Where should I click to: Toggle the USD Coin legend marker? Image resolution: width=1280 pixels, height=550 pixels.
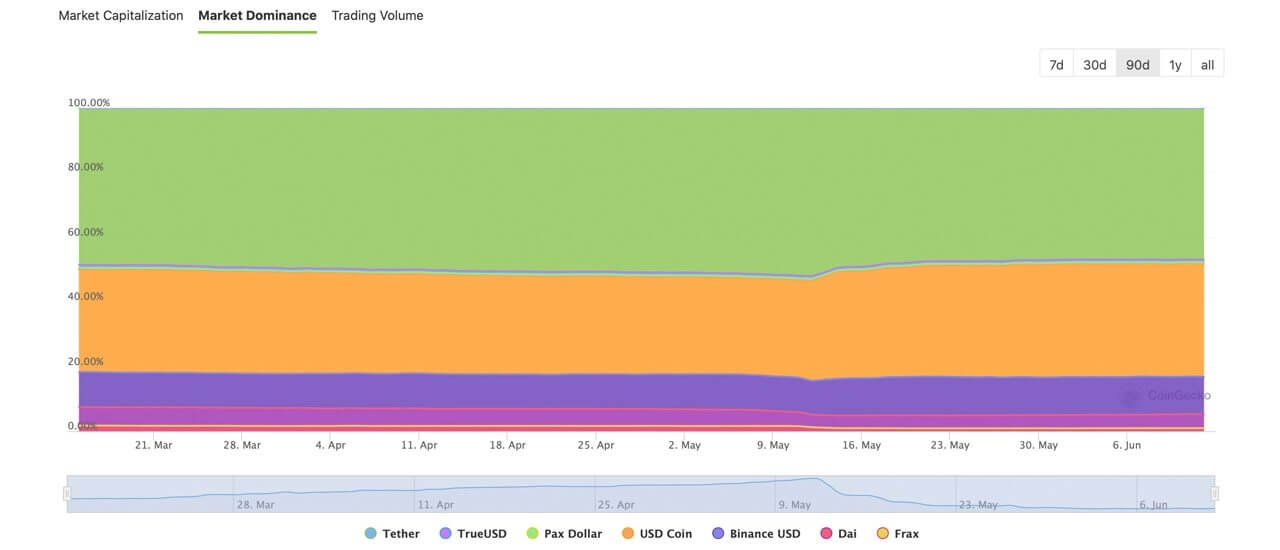tap(628, 534)
